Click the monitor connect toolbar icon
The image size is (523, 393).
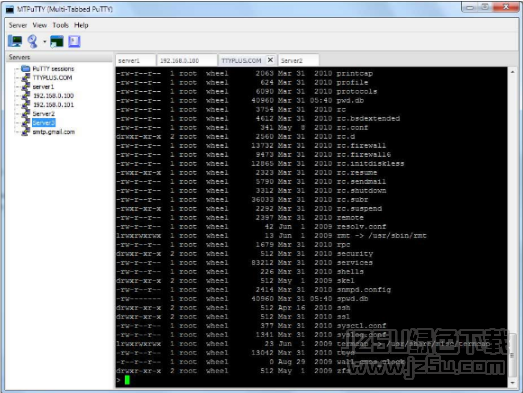(x=15, y=41)
